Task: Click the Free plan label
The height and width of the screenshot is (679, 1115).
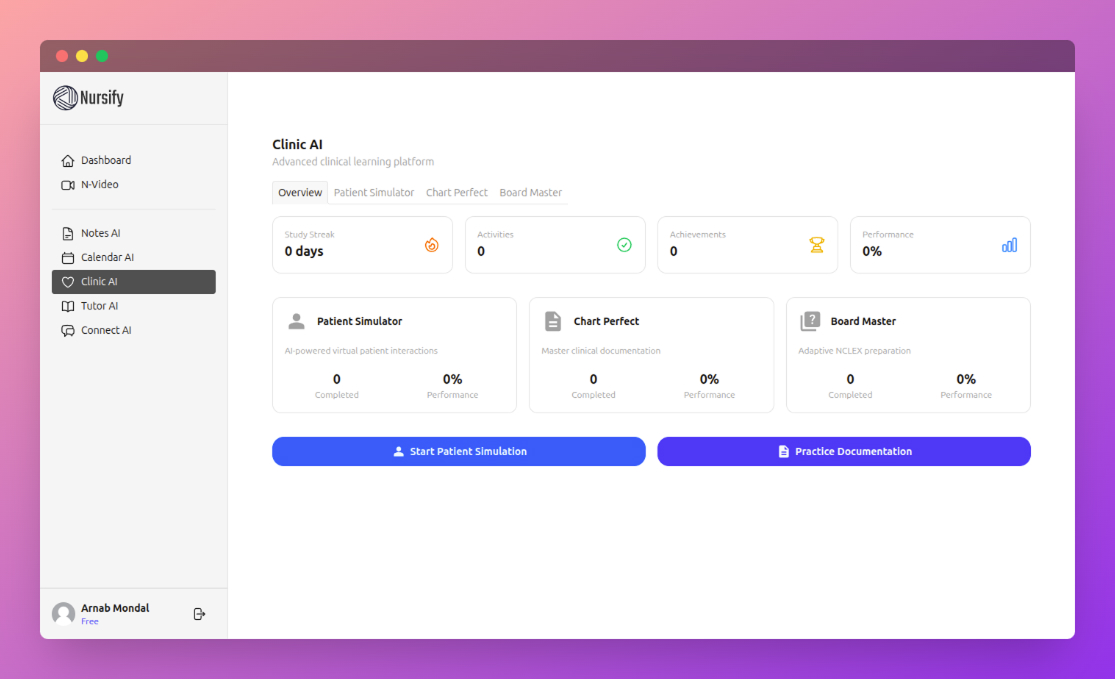Action: tap(90, 621)
